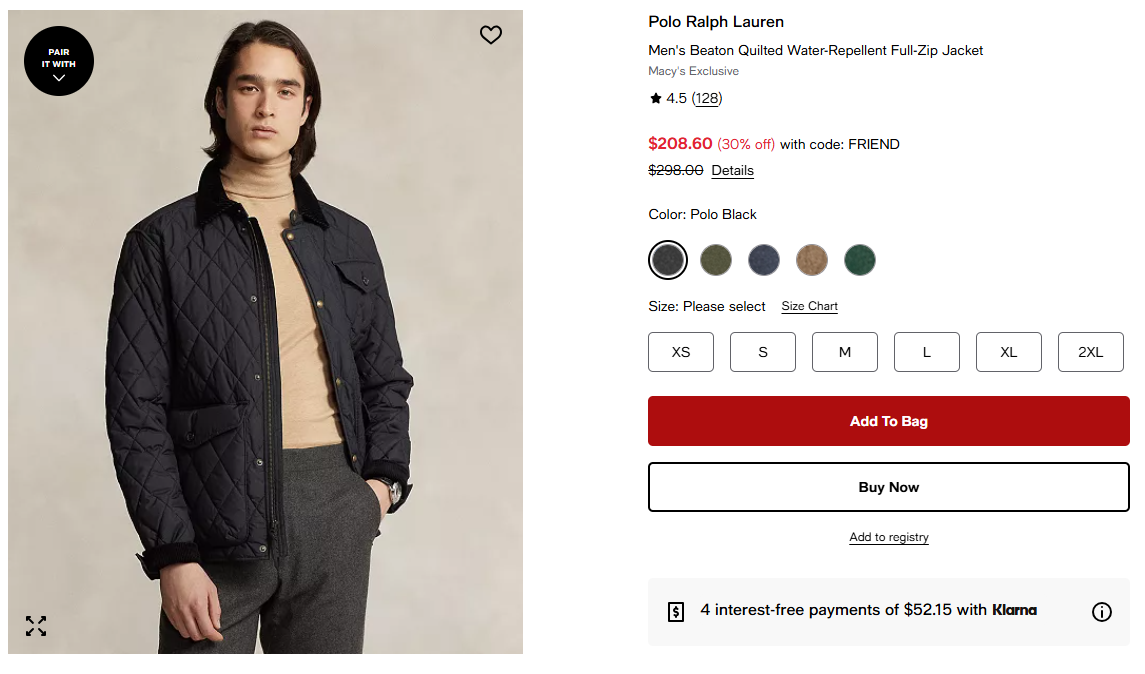Select size L button
Image resolution: width=1145 pixels, height=674 pixels.
927,352
